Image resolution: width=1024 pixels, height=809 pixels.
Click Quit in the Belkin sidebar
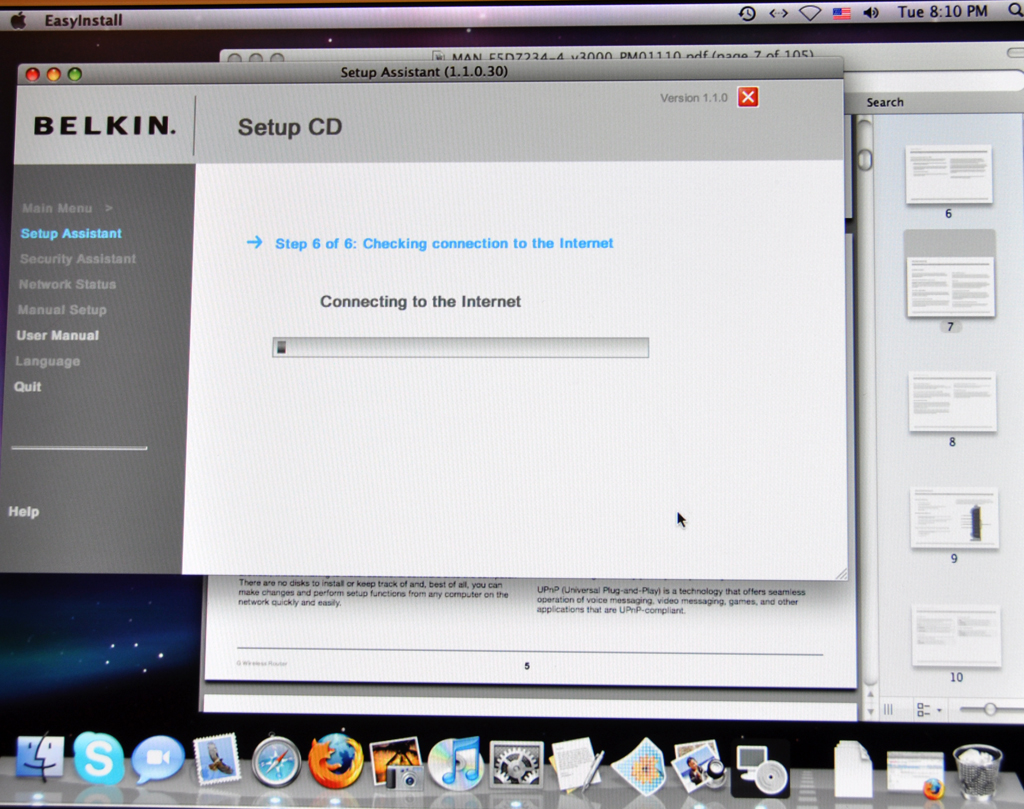(27, 387)
